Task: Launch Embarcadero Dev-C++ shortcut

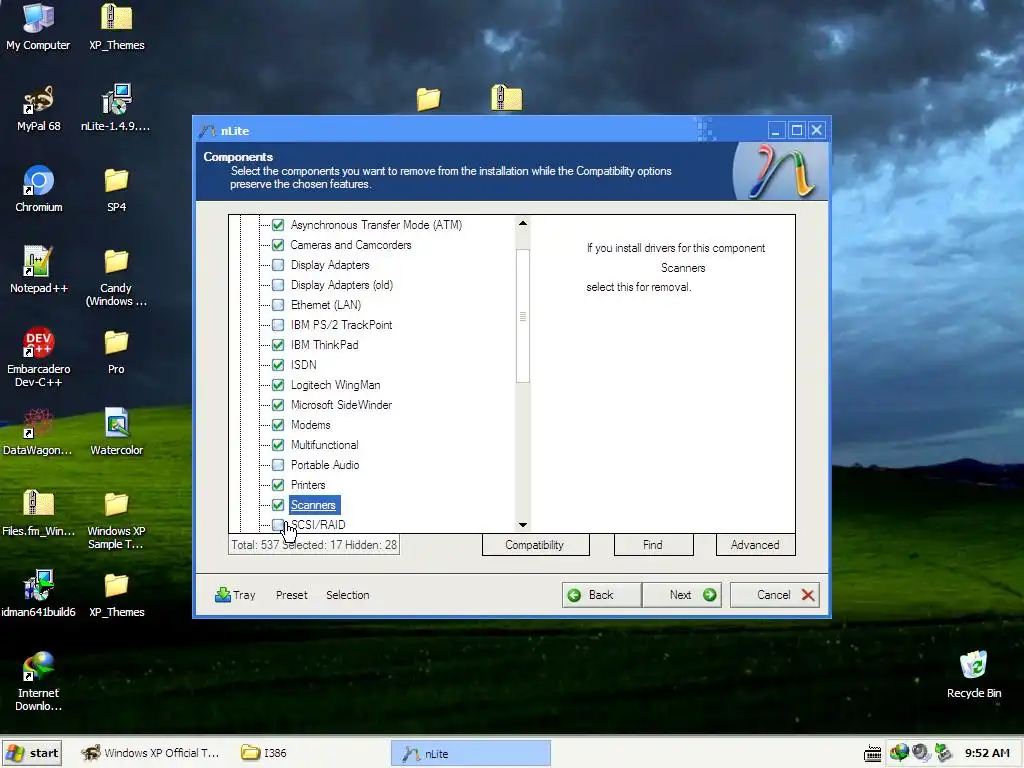Action: coord(39,357)
